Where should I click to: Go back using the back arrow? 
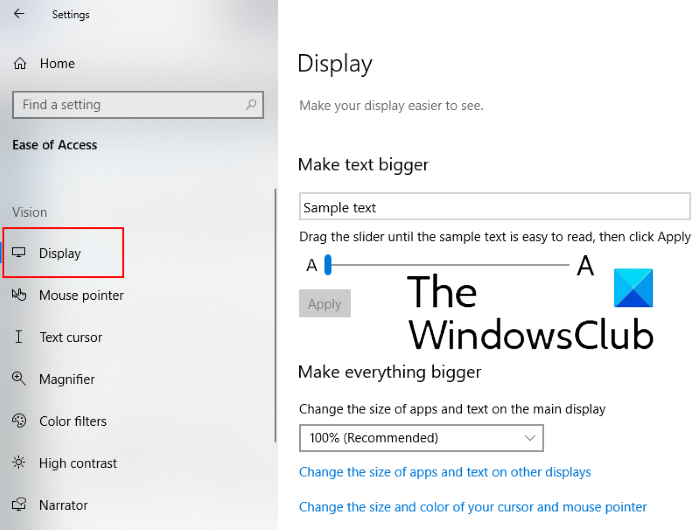(19, 14)
